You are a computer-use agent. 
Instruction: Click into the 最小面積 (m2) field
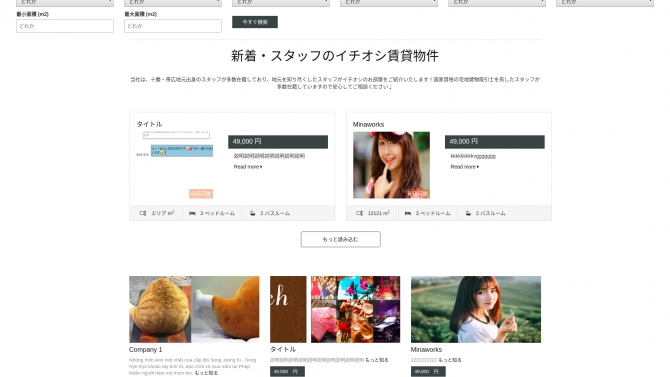[x=65, y=26]
